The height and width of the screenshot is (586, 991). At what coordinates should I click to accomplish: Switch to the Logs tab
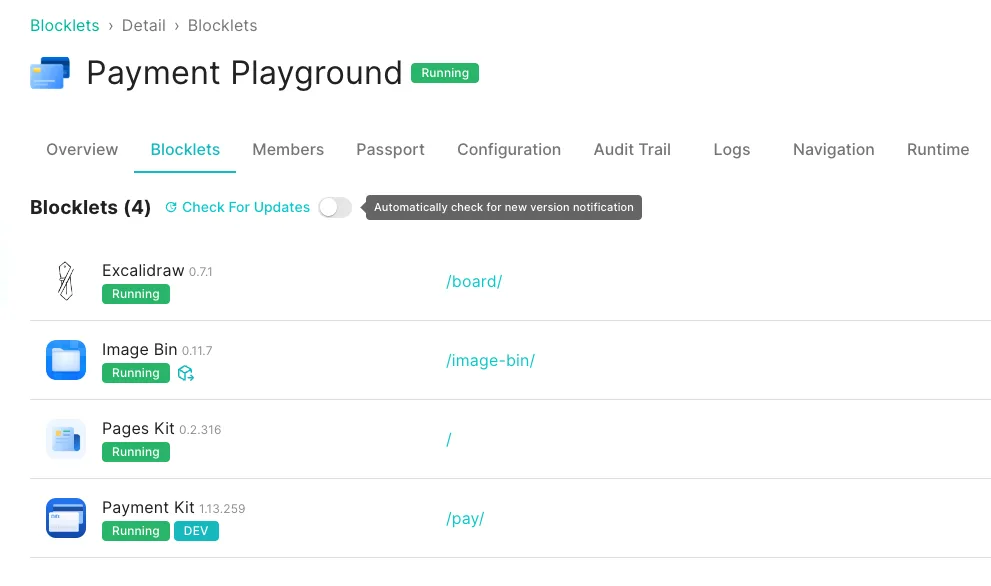point(732,150)
